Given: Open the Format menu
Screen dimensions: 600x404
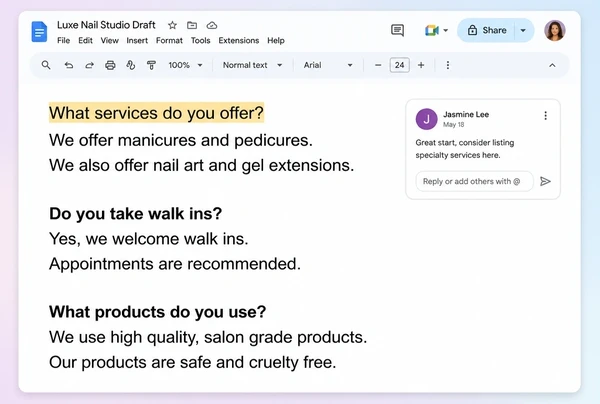Looking at the screenshot, I should click(x=169, y=41).
